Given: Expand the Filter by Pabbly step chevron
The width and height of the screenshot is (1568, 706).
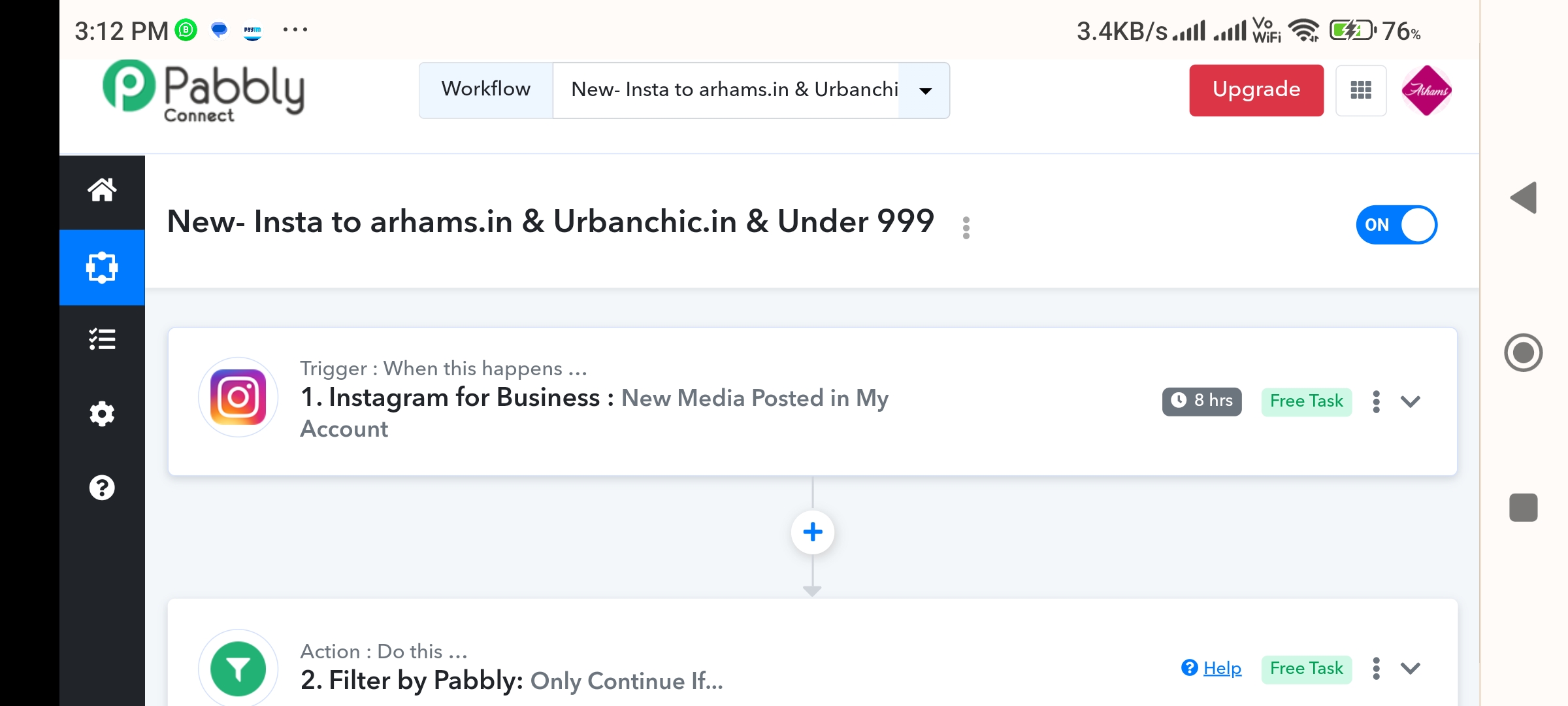Looking at the screenshot, I should pyautogui.click(x=1411, y=668).
